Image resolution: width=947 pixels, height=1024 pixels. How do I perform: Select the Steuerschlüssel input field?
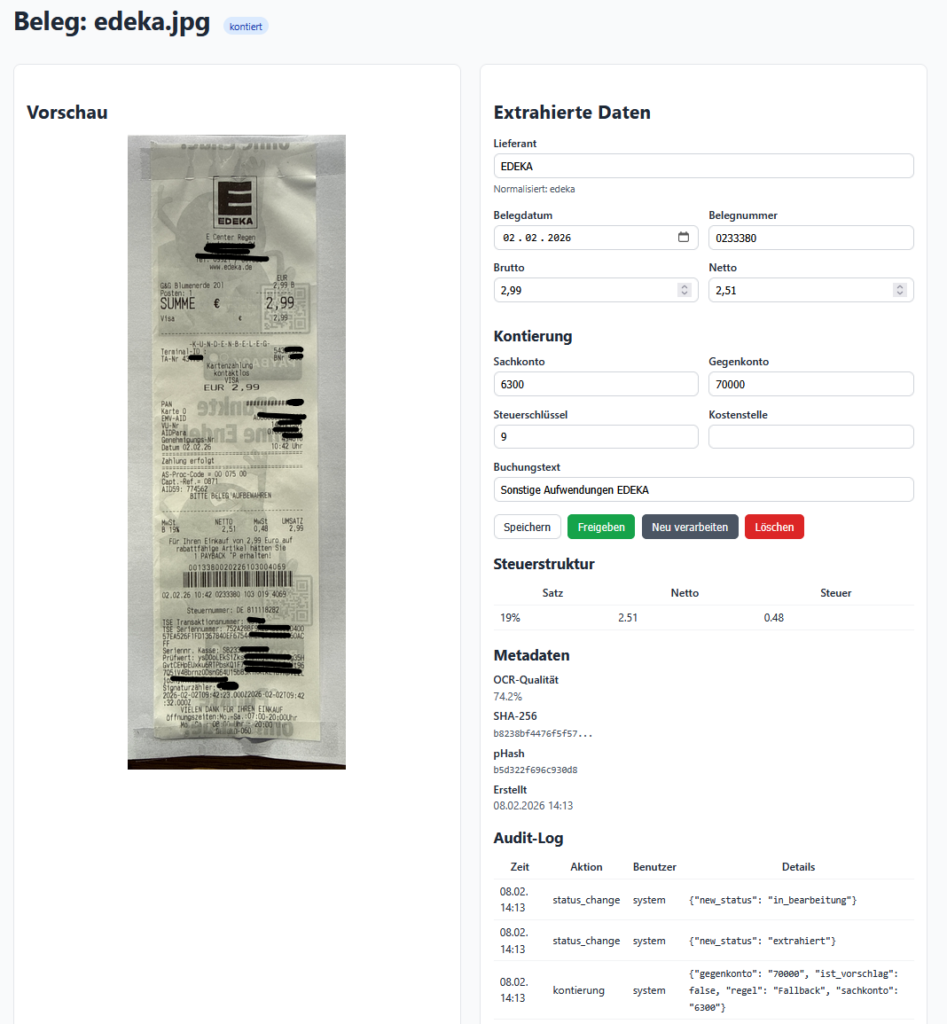(596, 437)
